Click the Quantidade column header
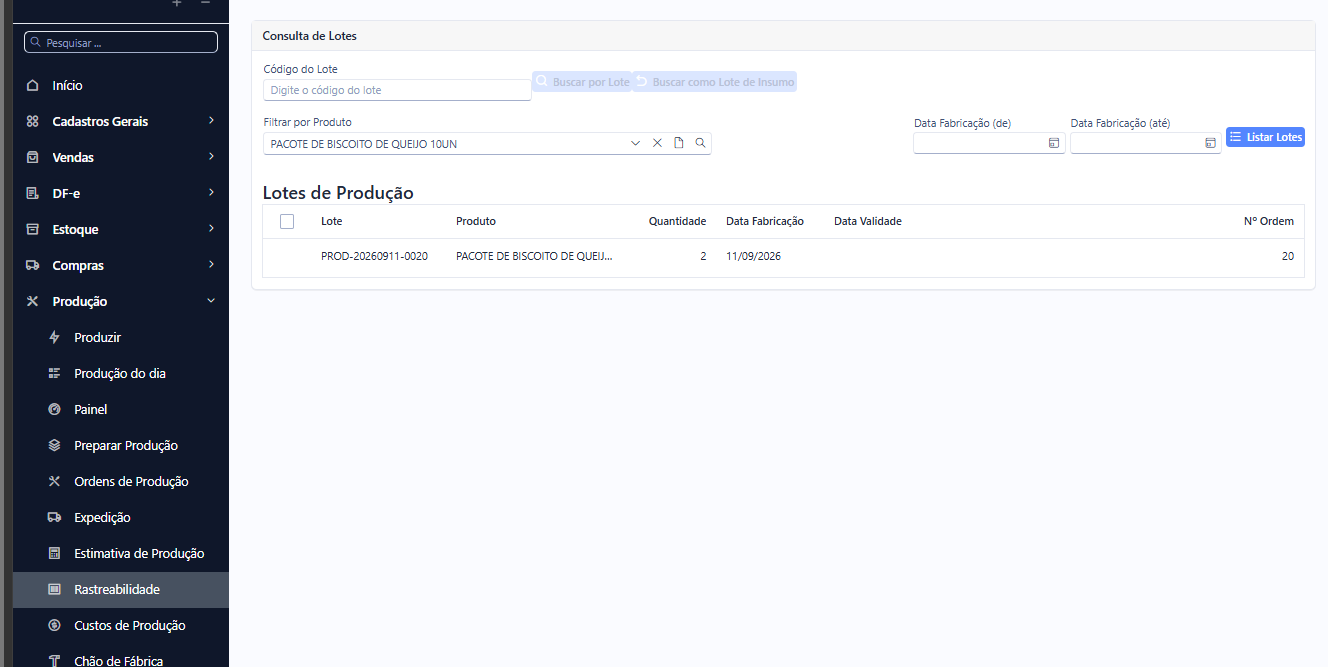This screenshot has height=667, width=1328. tap(677, 222)
